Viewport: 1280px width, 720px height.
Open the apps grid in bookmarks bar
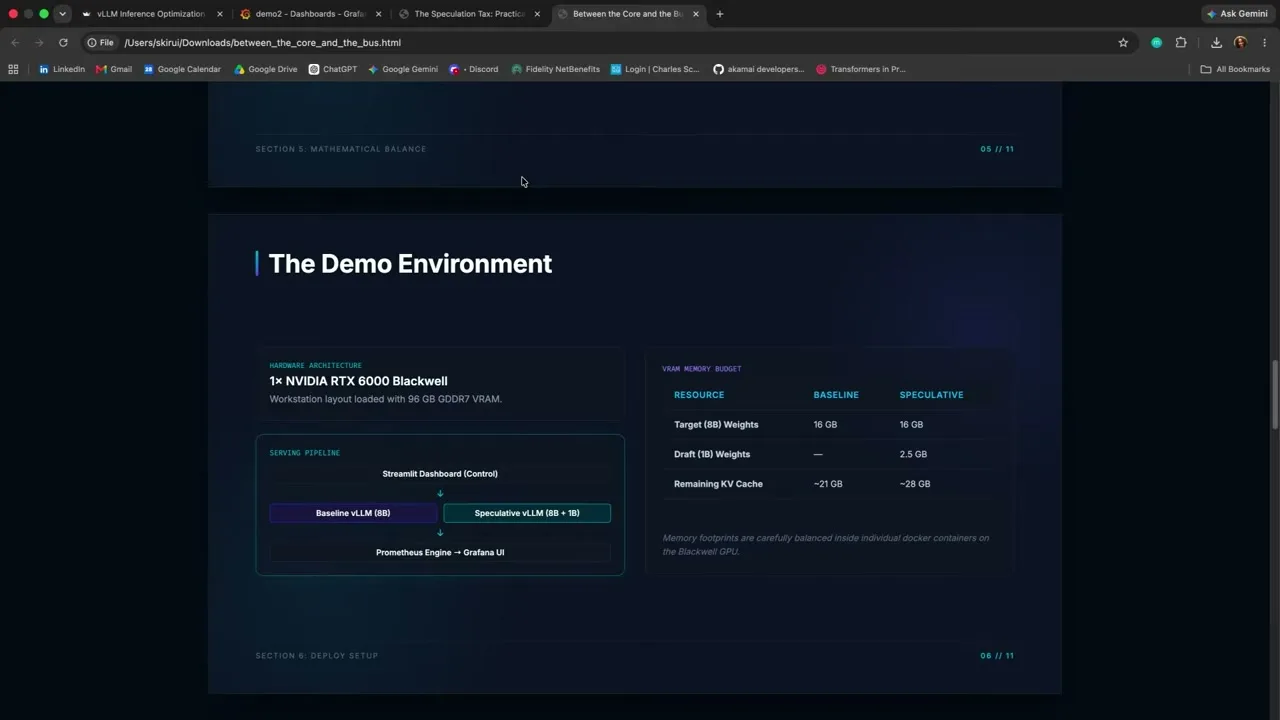(x=13, y=69)
